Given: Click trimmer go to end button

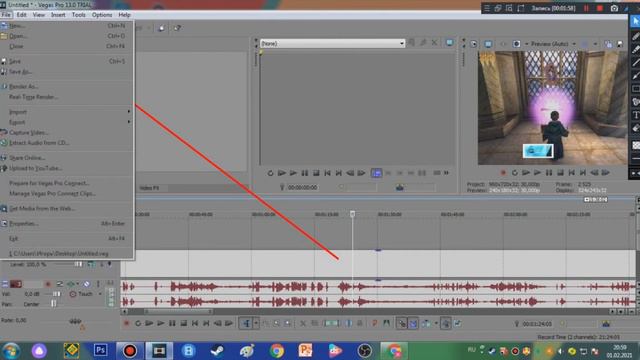Looking at the screenshot, I should 339,173.
